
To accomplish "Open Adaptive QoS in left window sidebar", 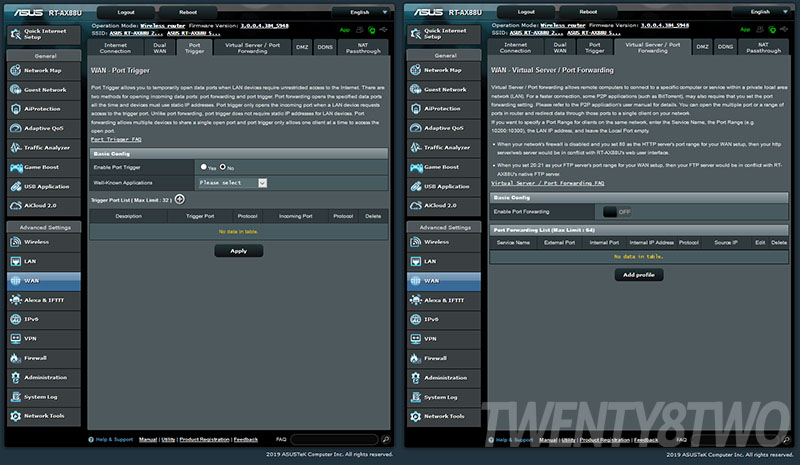I will (x=44, y=129).
